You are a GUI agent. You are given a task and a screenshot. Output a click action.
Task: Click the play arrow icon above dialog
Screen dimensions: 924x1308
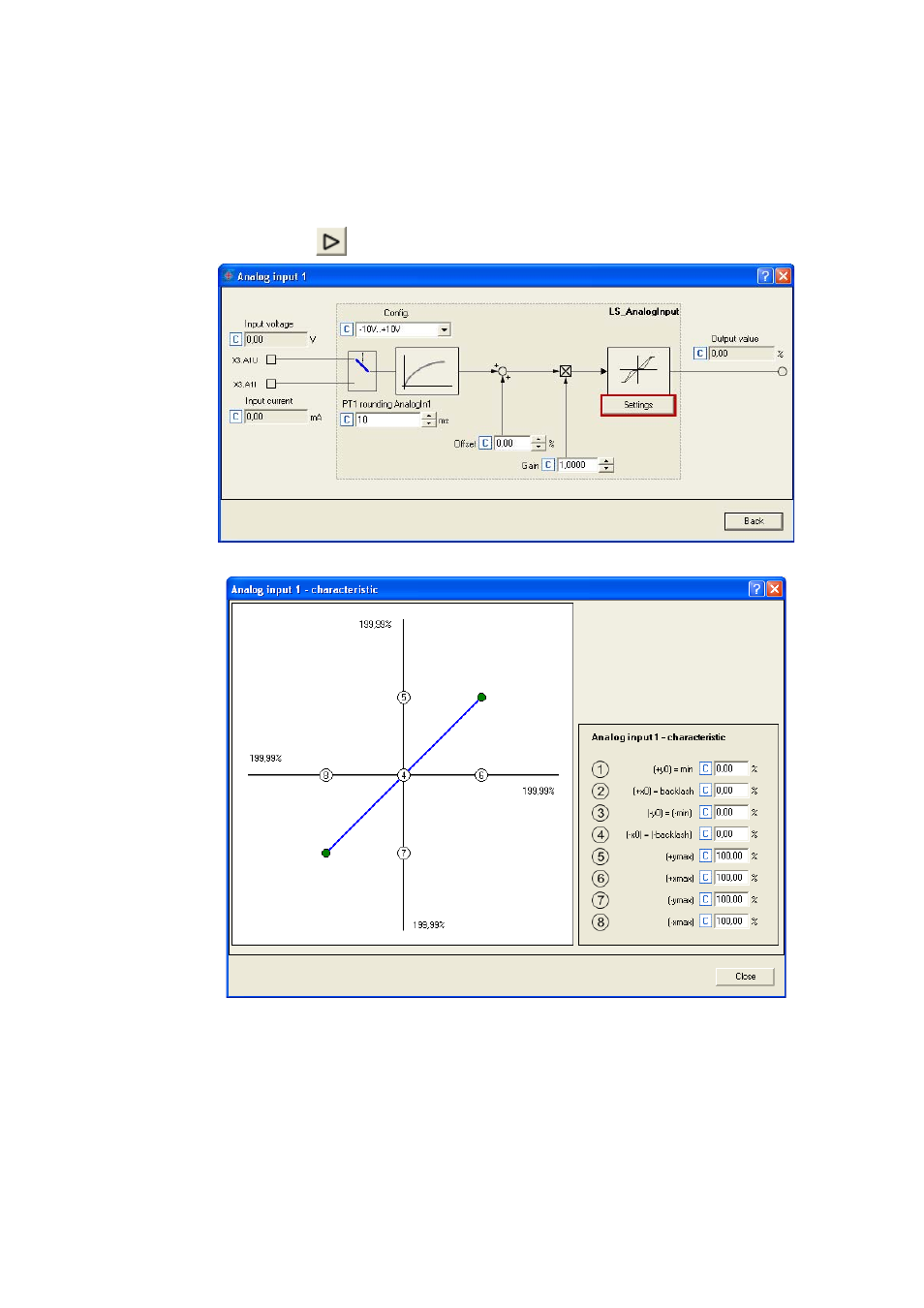click(331, 241)
